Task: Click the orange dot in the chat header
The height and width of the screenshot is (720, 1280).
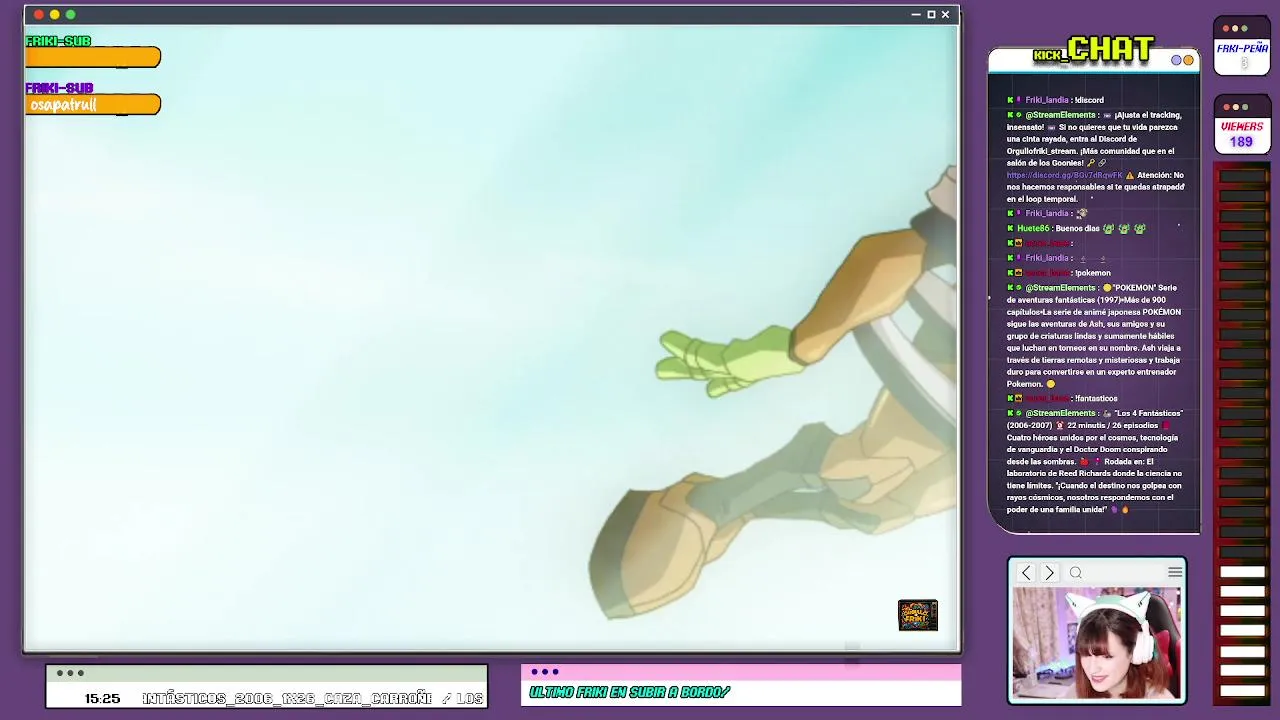Action: pyautogui.click(x=1188, y=60)
